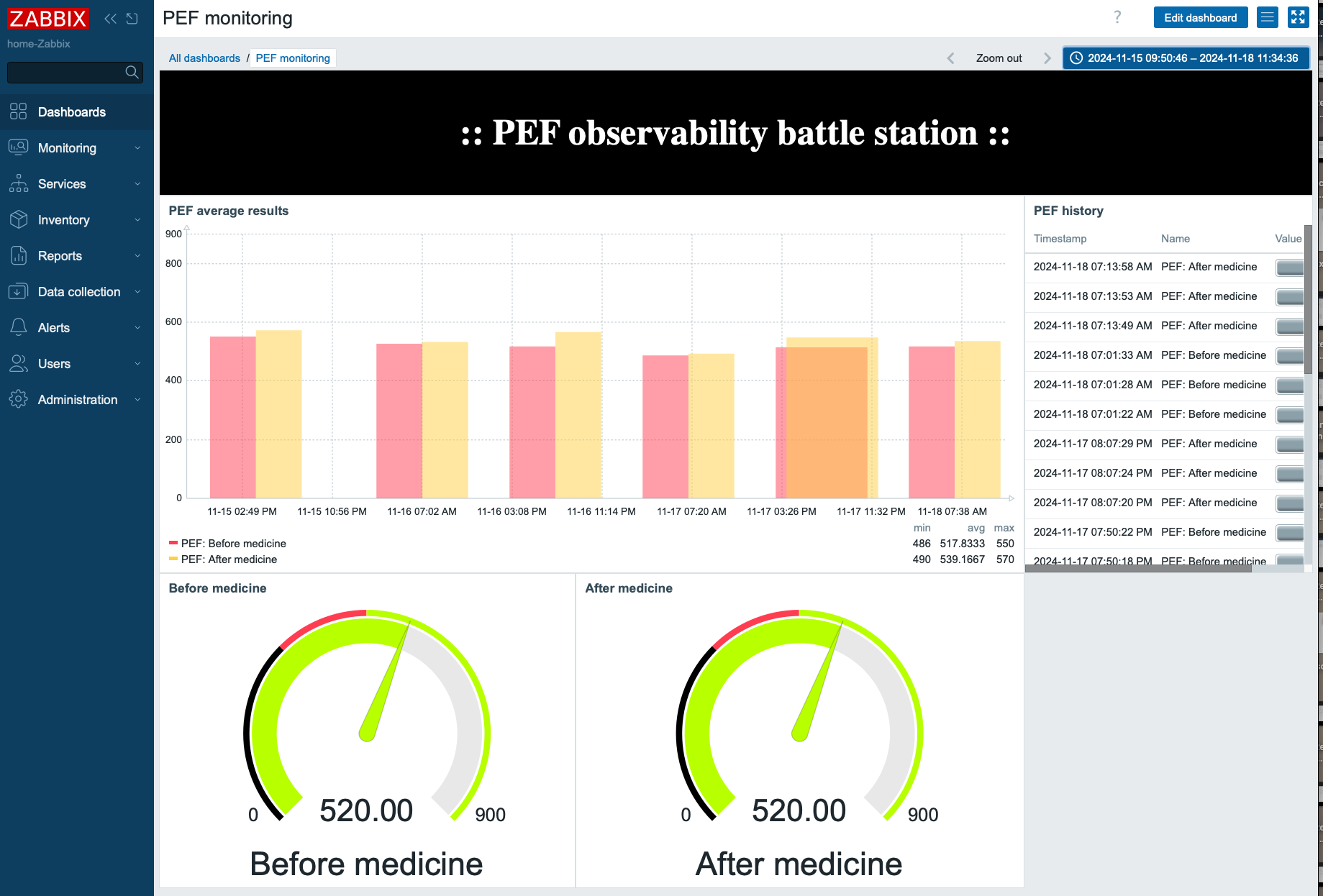Click the Alerts bell icon
This screenshot has width=1323, height=896.
[x=18, y=328]
